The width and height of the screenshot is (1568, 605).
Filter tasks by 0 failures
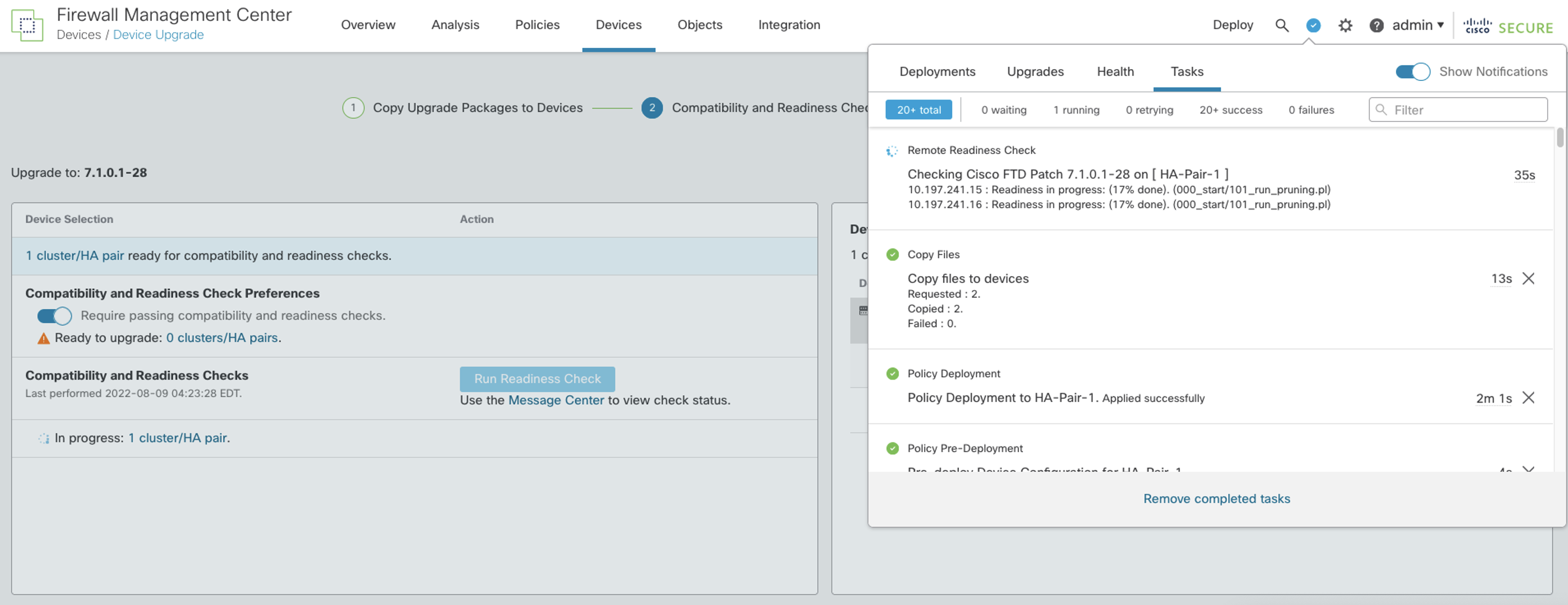pyautogui.click(x=1310, y=110)
